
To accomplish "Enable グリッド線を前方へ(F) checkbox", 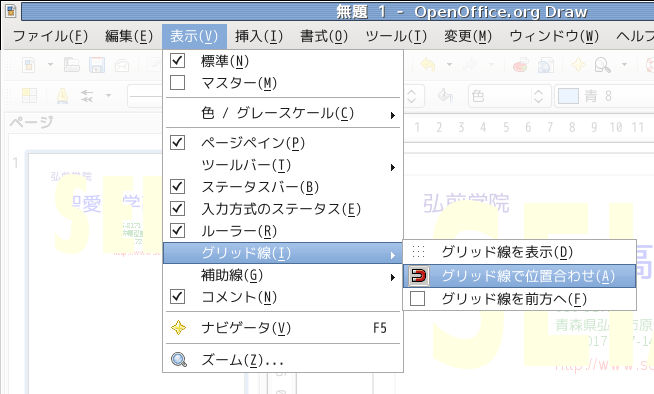I will (x=418, y=299).
